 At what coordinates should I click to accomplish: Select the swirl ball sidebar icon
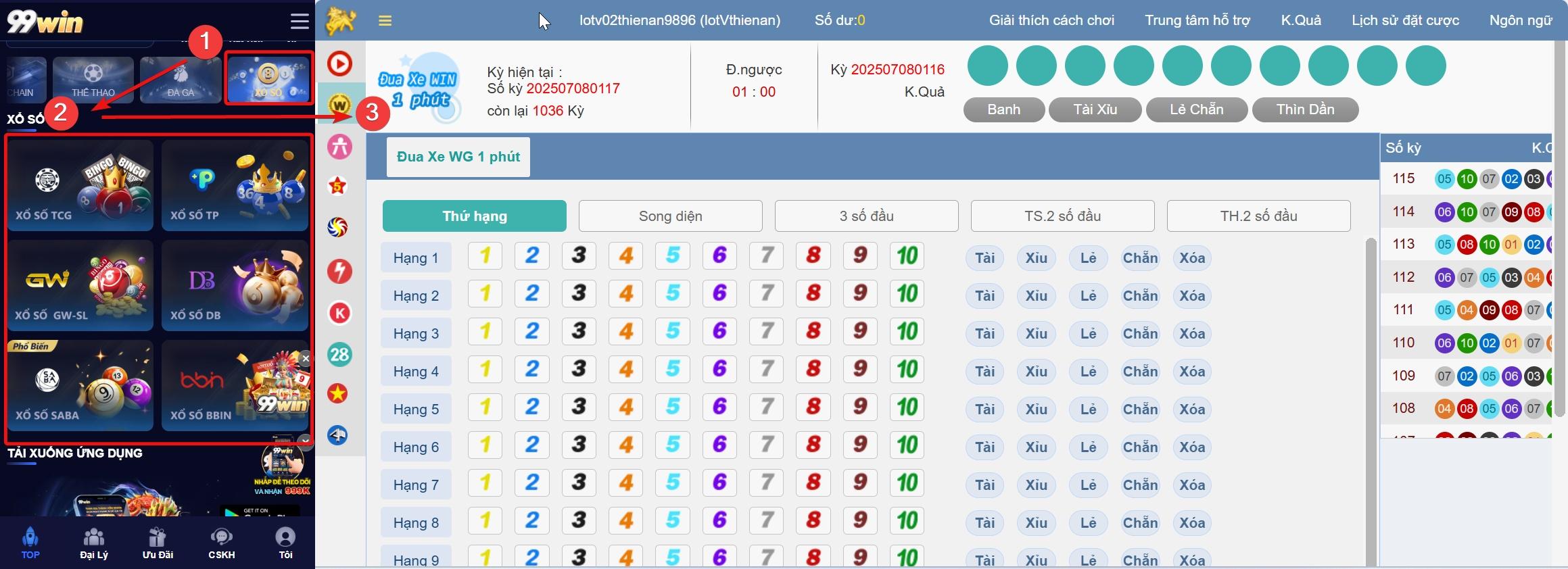[x=338, y=227]
